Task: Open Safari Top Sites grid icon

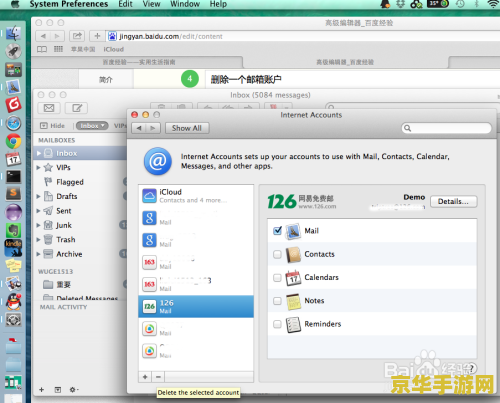Action: [x=58, y=49]
